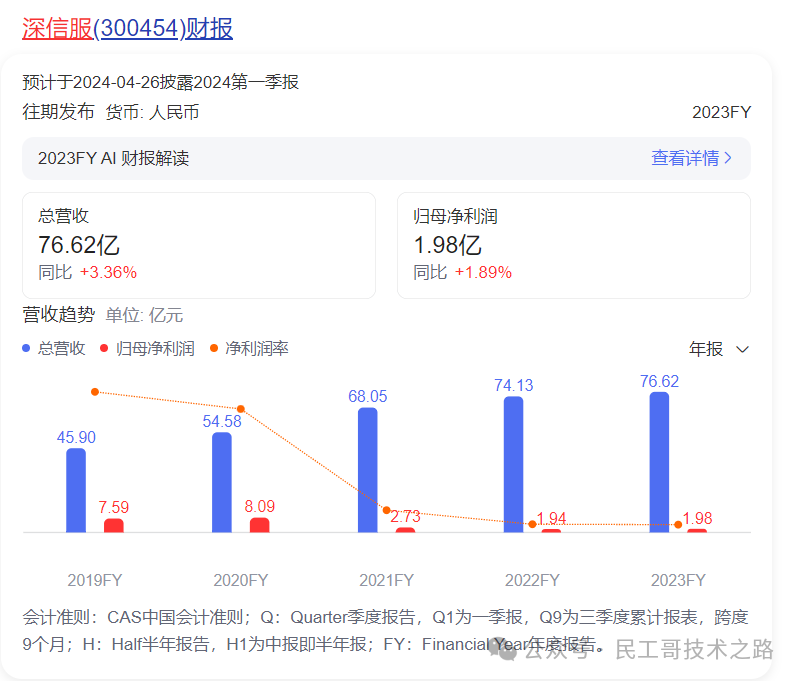Image resolution: width=799 pixels, height=681 pixels.
Task: Click the 2.73 net profit label
Action: point(406,516)
